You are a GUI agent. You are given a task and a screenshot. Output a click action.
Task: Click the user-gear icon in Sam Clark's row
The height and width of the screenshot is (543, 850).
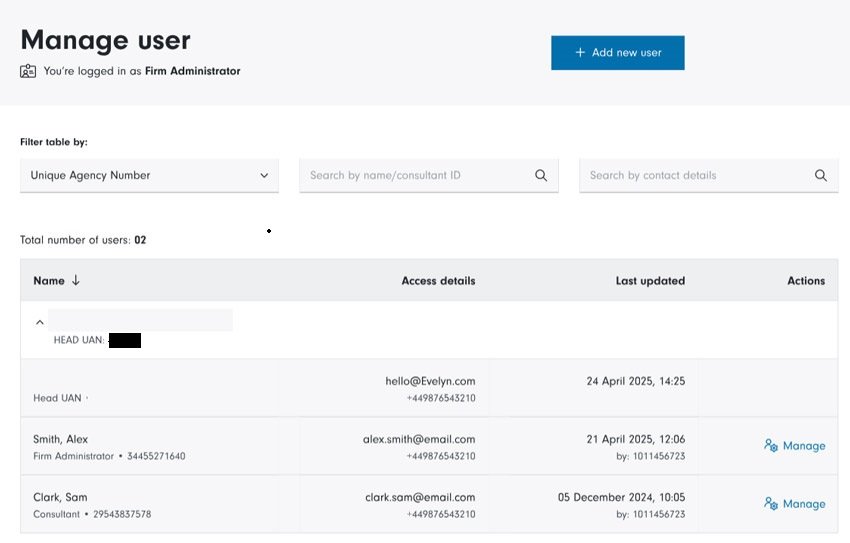coord(771,504)
